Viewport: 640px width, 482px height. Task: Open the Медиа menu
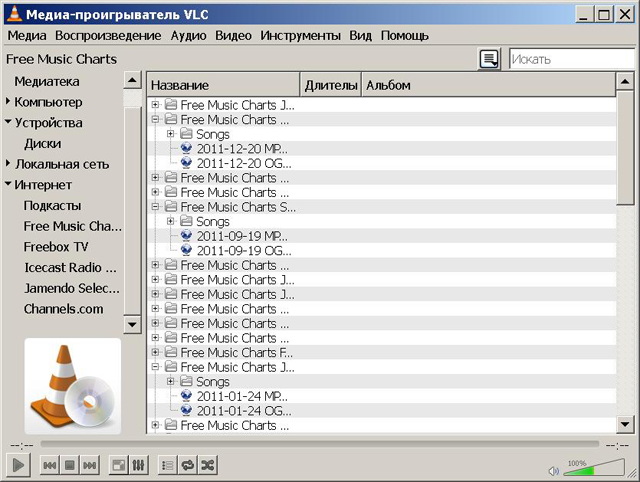[27, 36]
